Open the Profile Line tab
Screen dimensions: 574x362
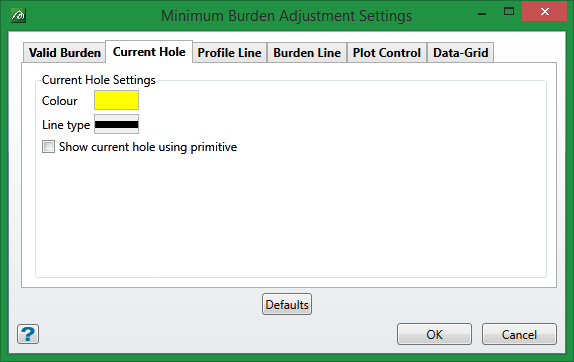[230, 53]
